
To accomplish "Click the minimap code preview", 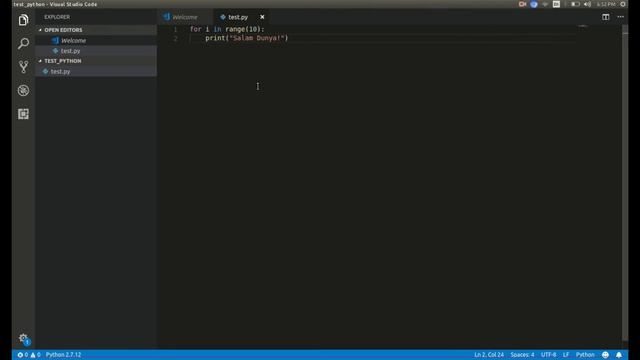I will click(x=583, y=27).
